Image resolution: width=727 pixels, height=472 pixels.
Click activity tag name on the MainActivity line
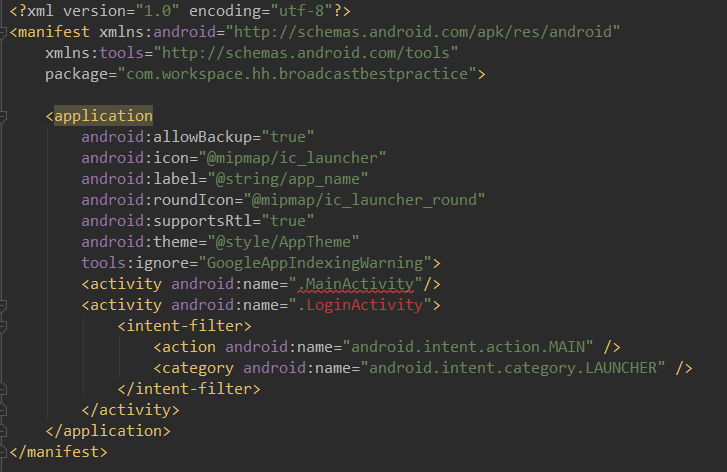click(126, 284)
